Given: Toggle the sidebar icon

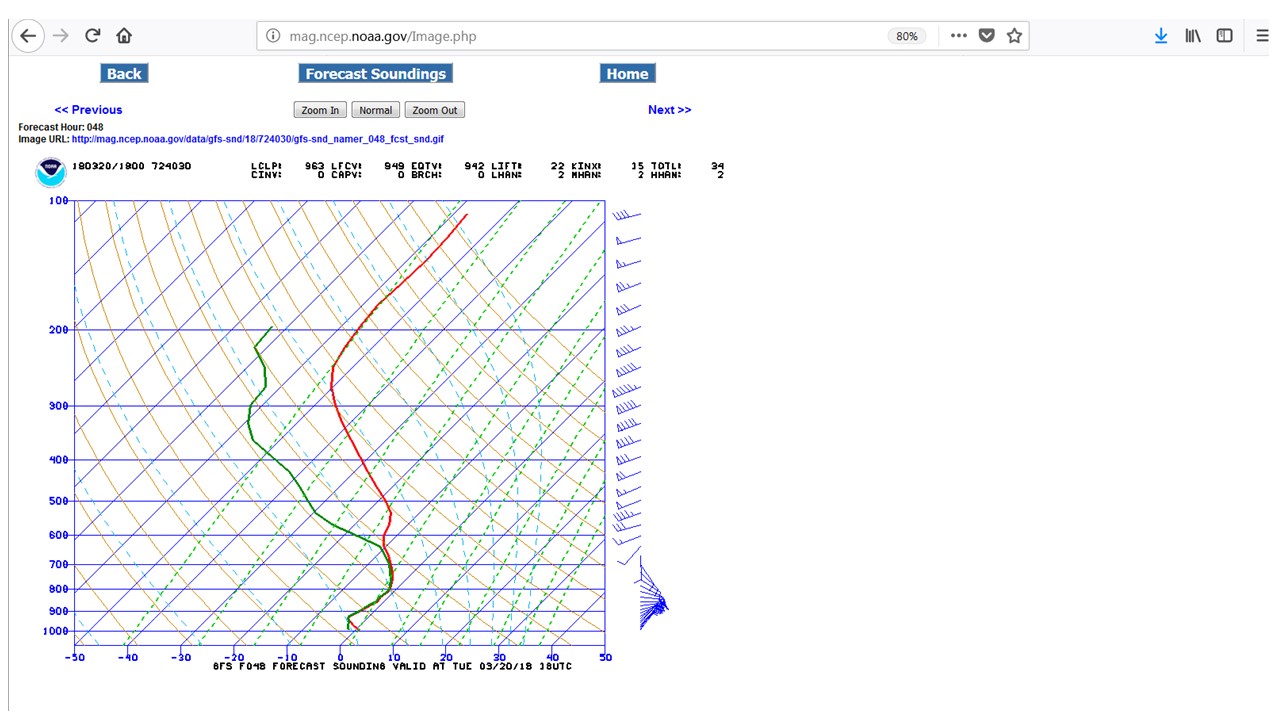Looking at the screenshot, I should pyautogui.click(x=1224, y=36).
